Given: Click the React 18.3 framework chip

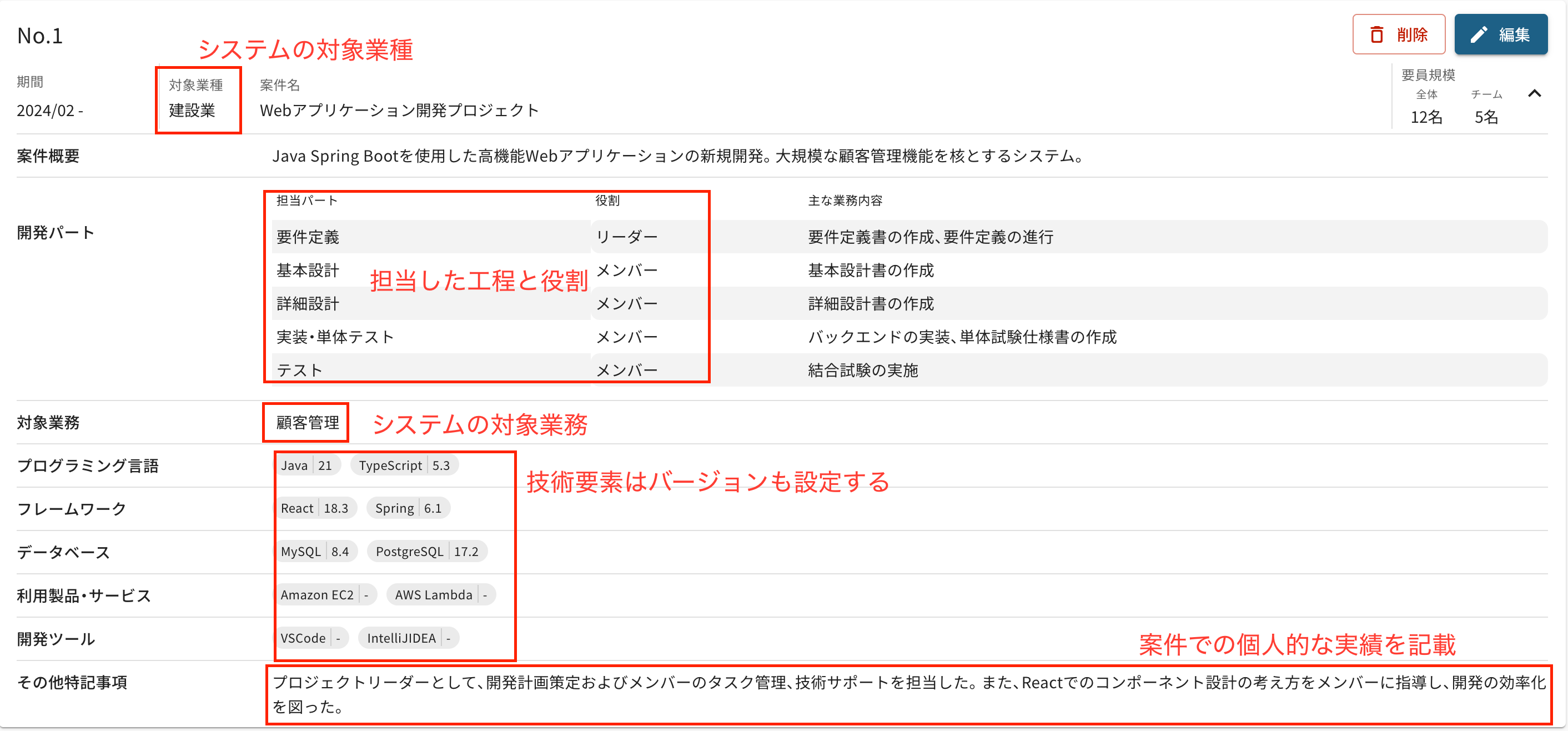Looking at the screenshot, I should (x=314, y=509).
